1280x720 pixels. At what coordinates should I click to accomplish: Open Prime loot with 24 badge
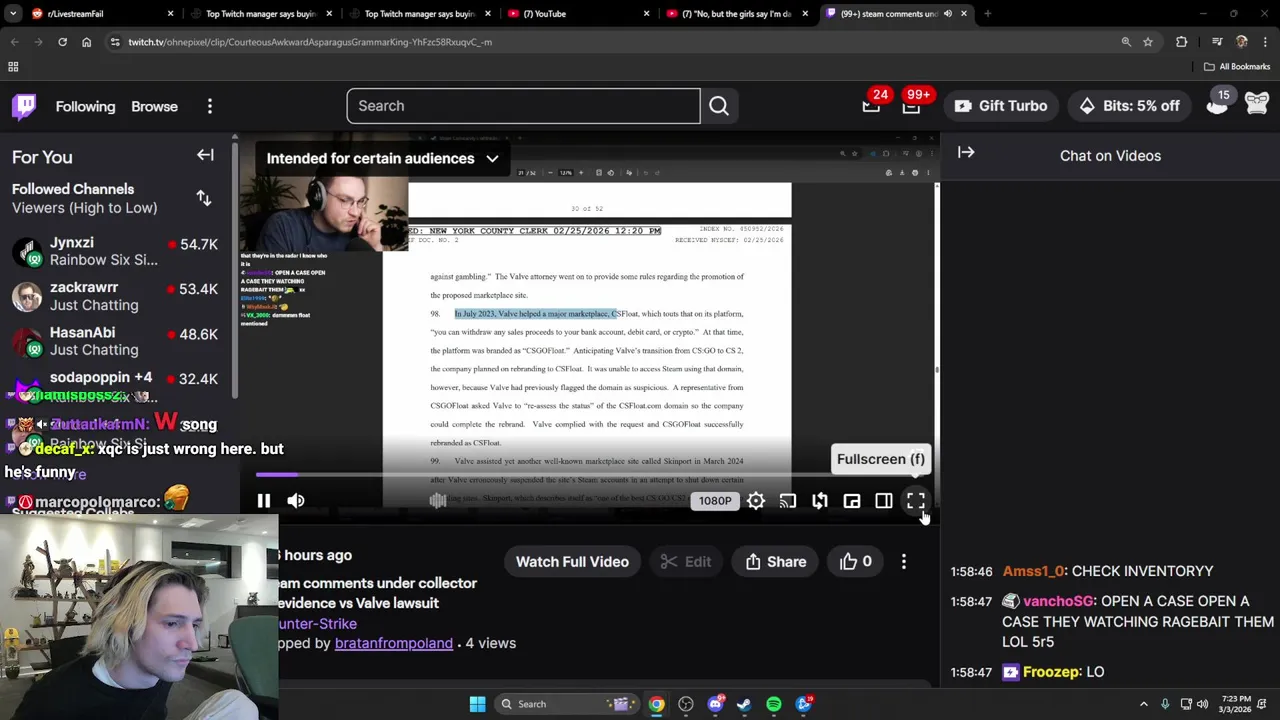pos(871,106)
